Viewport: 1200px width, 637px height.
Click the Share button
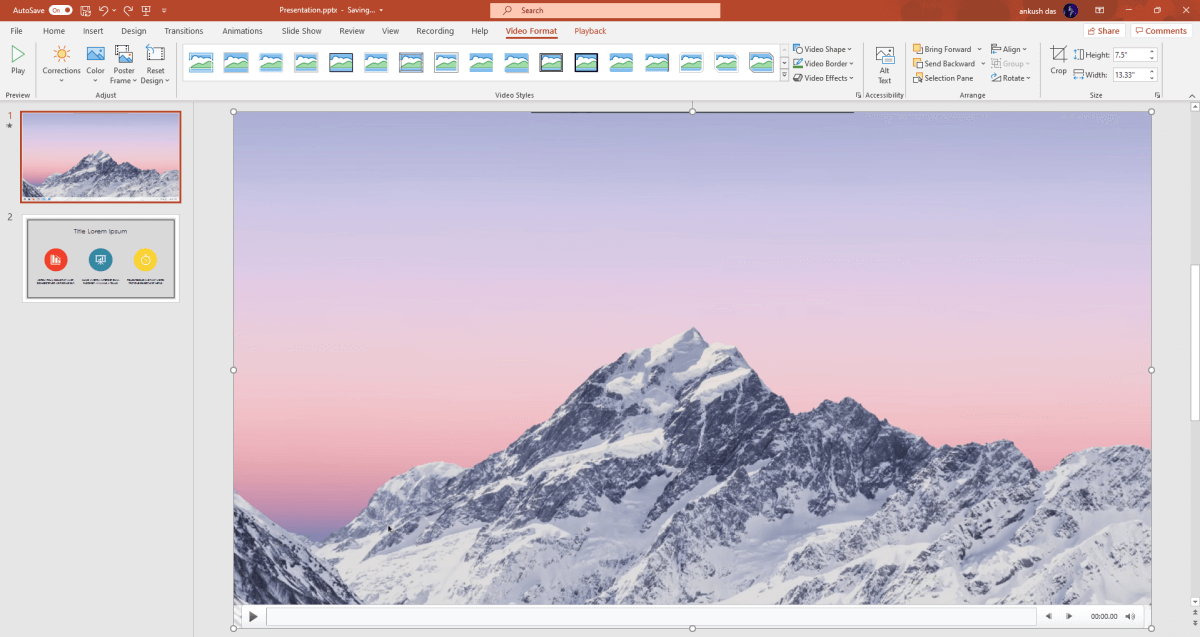[x=1103, y=30]
